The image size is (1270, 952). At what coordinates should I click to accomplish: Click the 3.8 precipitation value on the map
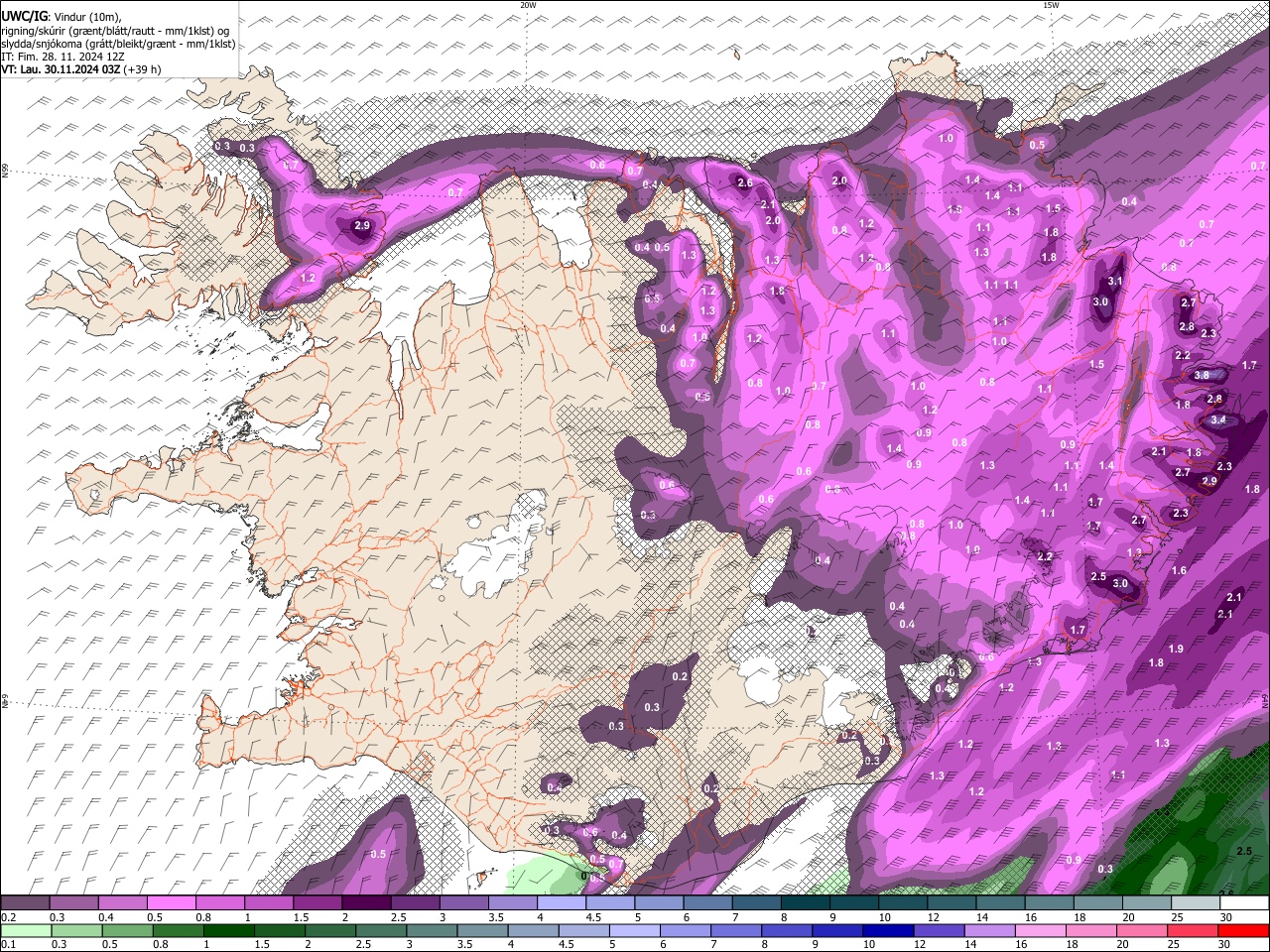(x=1202, y=375)
